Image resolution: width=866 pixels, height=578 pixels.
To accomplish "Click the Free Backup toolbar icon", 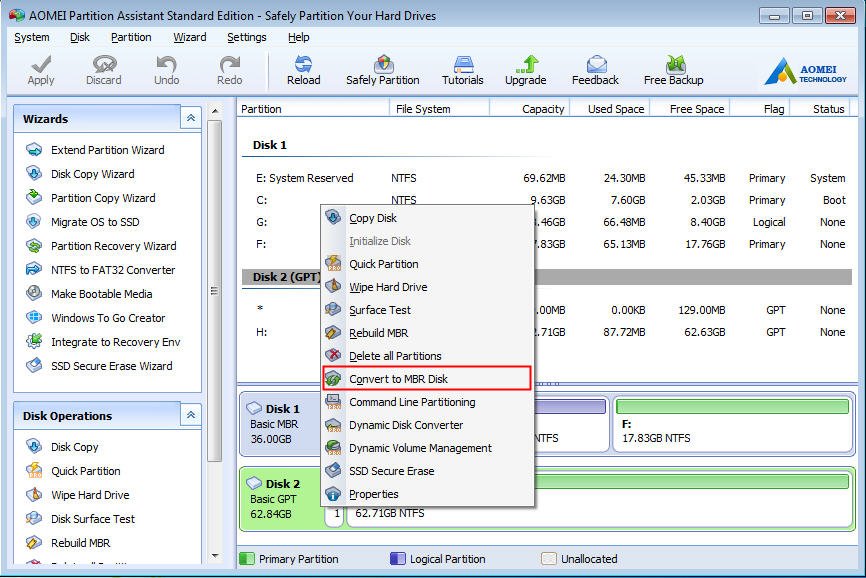I will tap(673, 70).
